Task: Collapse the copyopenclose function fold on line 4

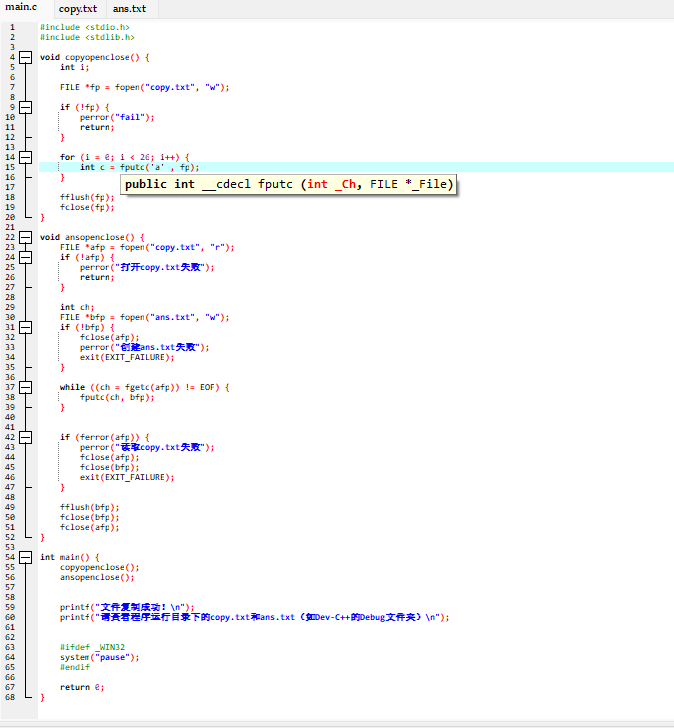Action: coord(26,57)
